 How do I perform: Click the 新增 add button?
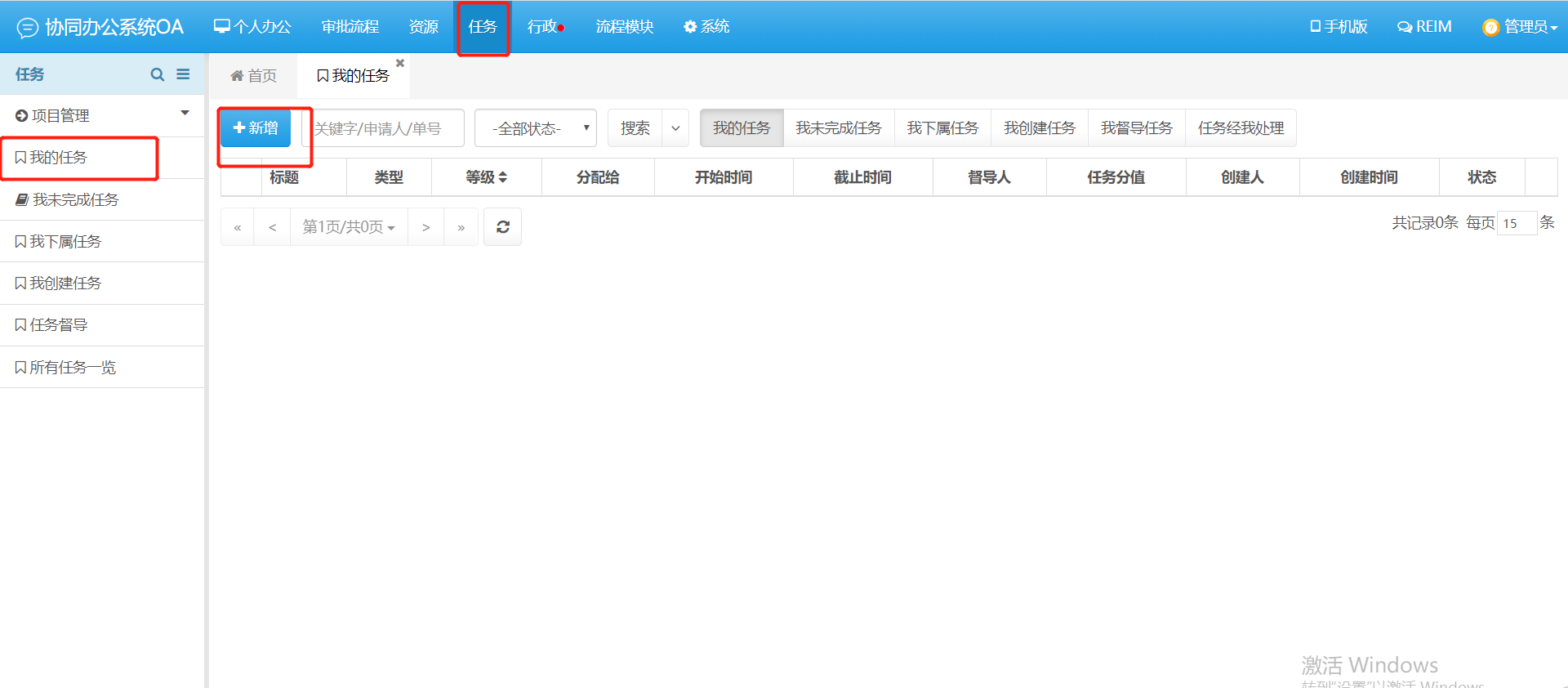(256, 127)
